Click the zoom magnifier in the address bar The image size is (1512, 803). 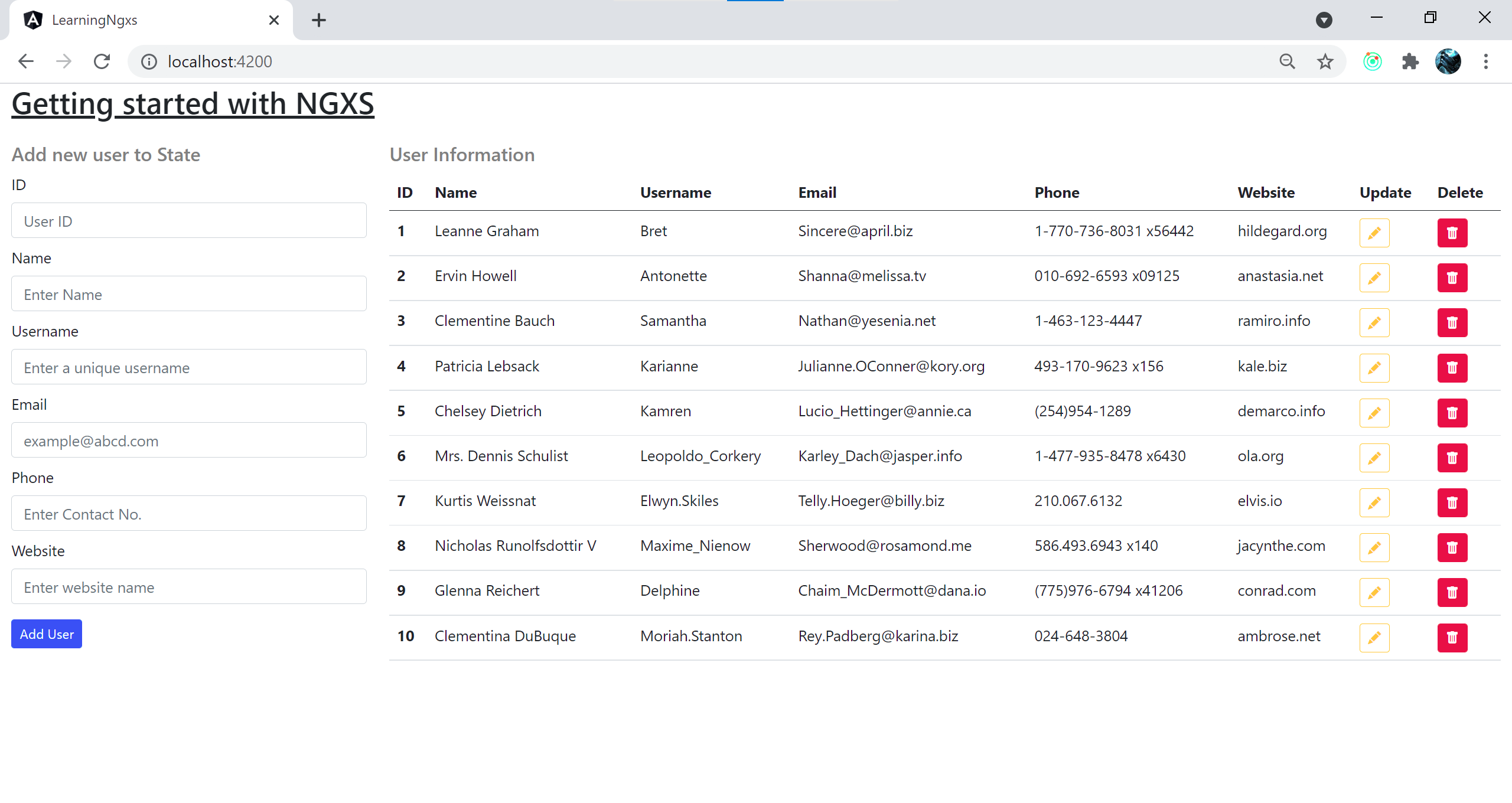pos(1287,61)
